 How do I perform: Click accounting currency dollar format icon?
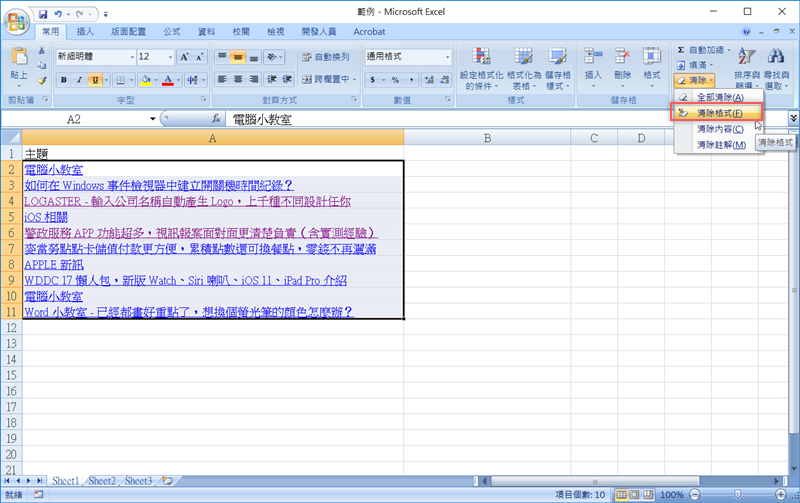tap(373, 80)
